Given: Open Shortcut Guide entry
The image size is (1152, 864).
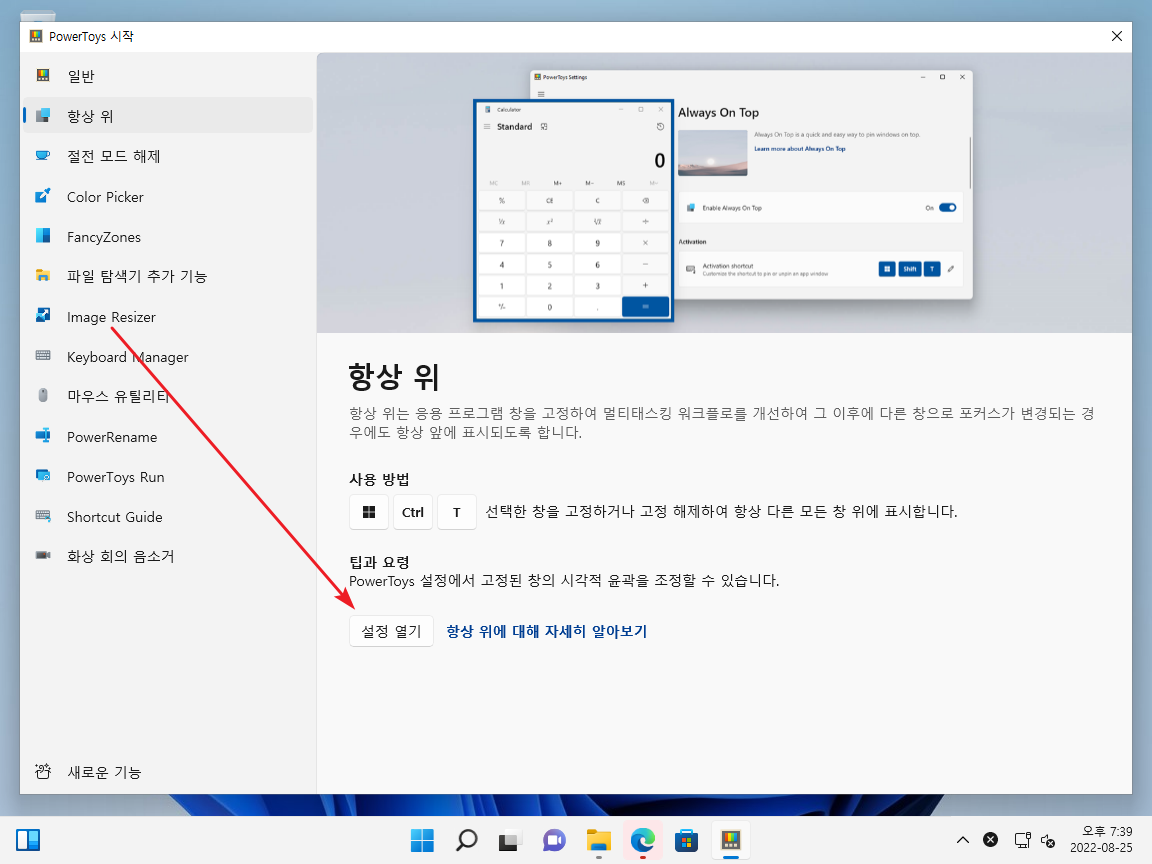Looking at the screenshot, I should 168,516.
